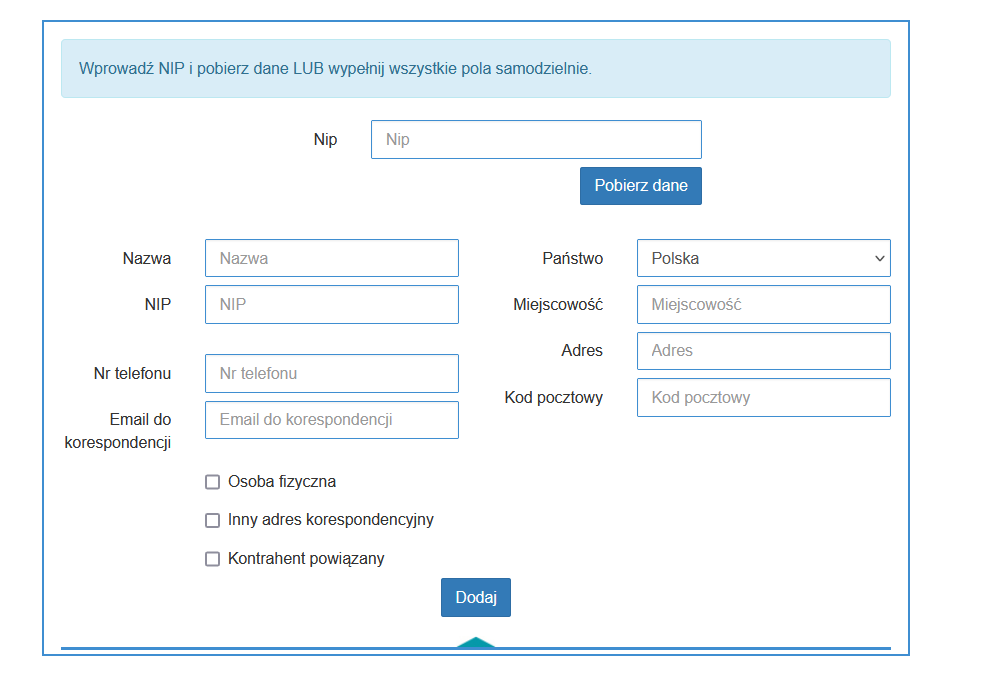
Task: Click into the Nazwa text field
Action: (331, 258)
